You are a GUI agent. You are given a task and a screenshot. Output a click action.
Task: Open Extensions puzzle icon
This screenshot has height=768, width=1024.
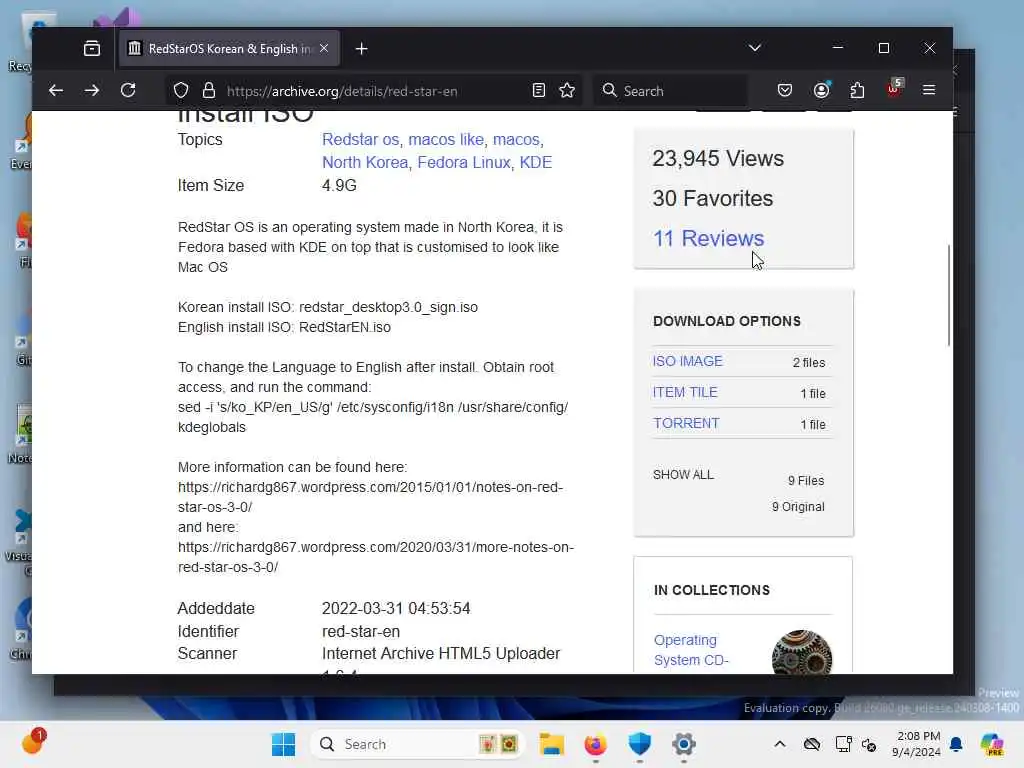coord(857,90)
